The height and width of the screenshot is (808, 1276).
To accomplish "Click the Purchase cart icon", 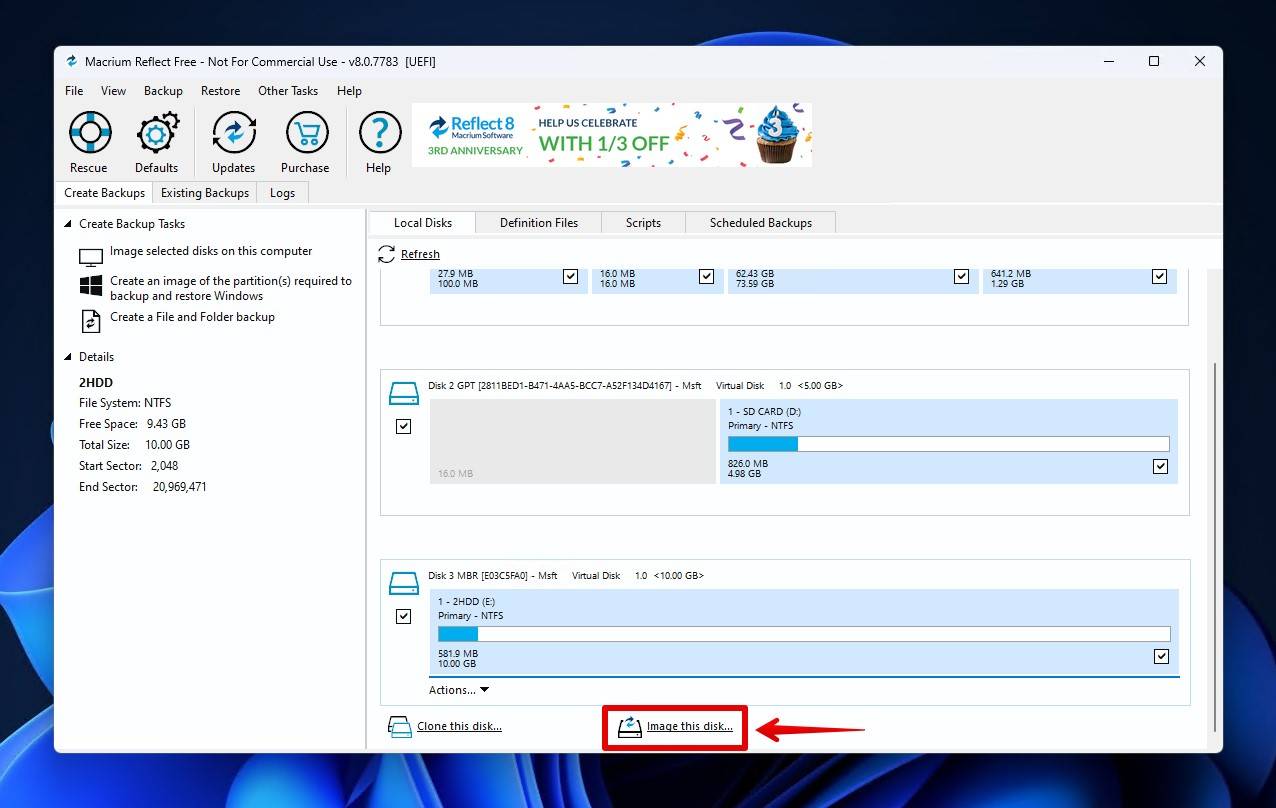I will tap(306, 133).
